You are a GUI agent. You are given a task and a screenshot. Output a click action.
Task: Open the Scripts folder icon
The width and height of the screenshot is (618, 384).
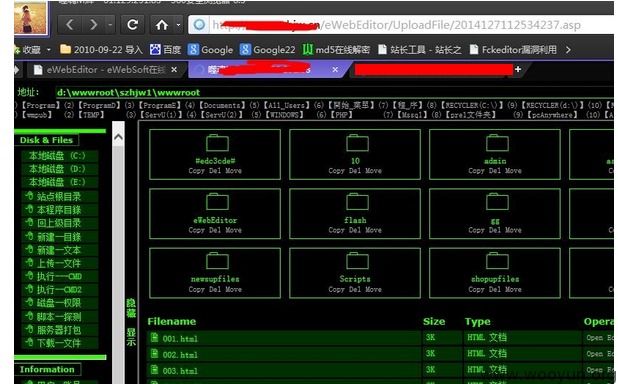[357, 261]
